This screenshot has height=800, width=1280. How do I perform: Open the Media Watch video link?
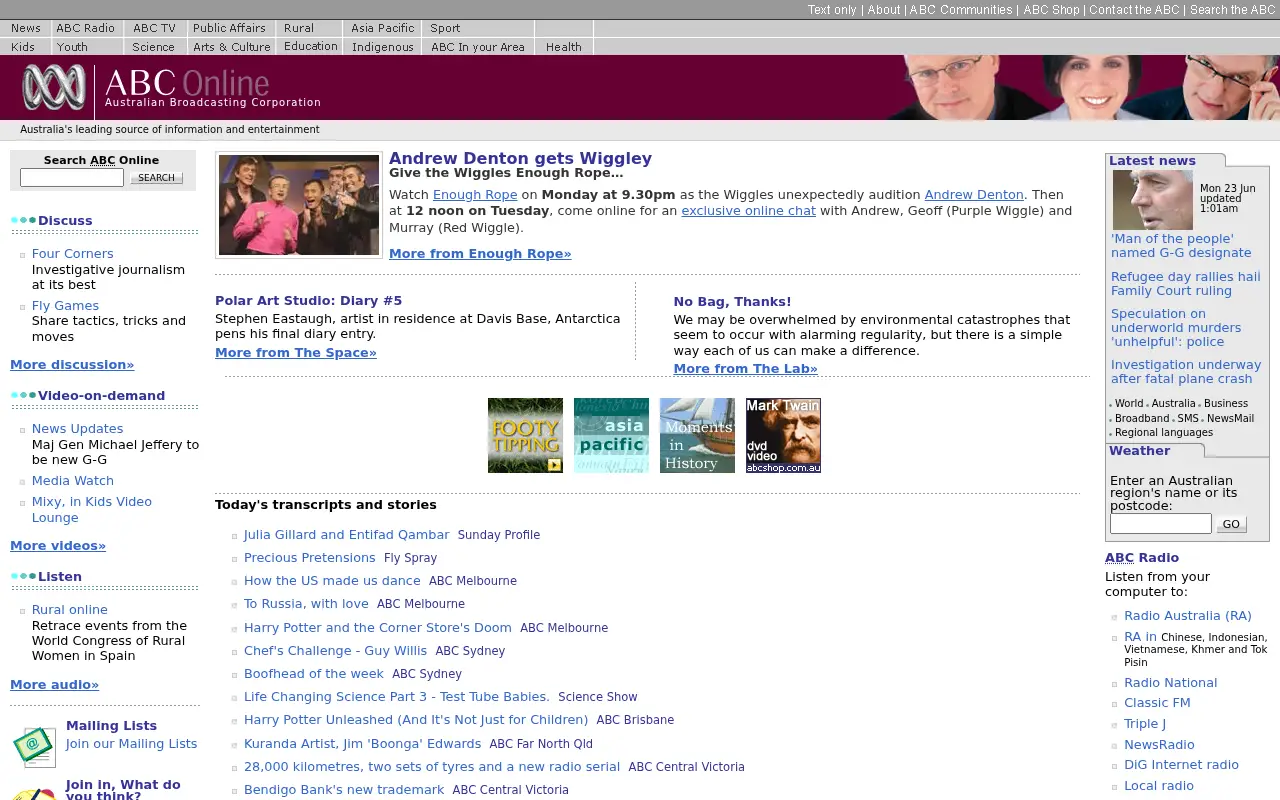click(x=73, y=481)
